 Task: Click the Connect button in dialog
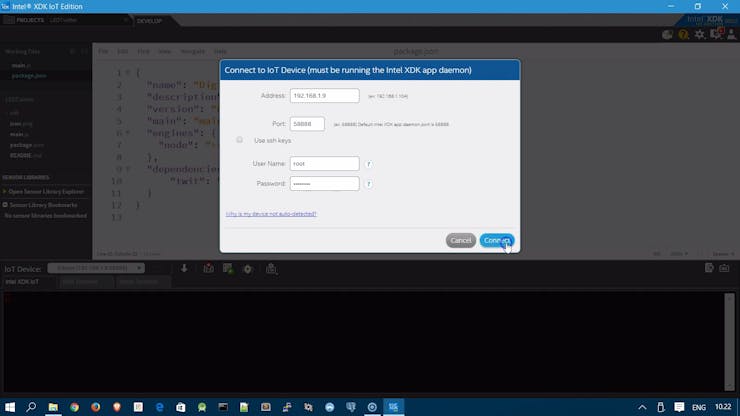tap(496, 240)
